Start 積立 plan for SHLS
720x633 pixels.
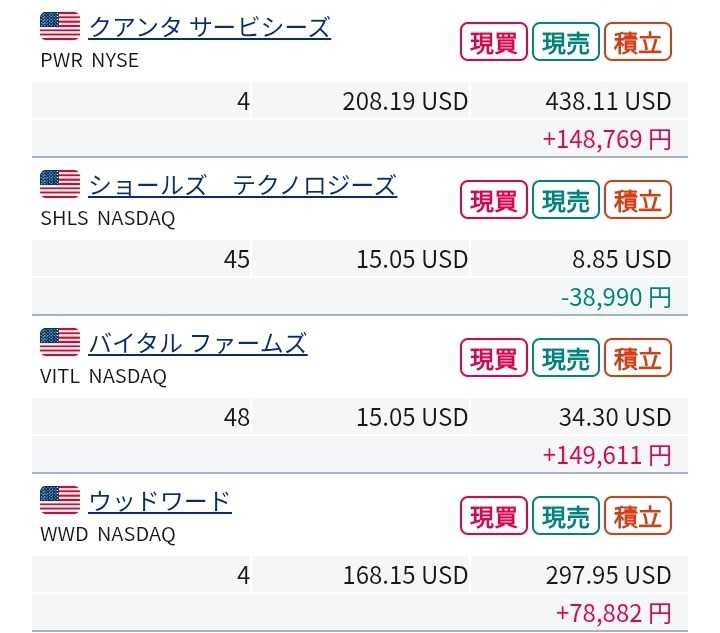[x=638, y=200]
